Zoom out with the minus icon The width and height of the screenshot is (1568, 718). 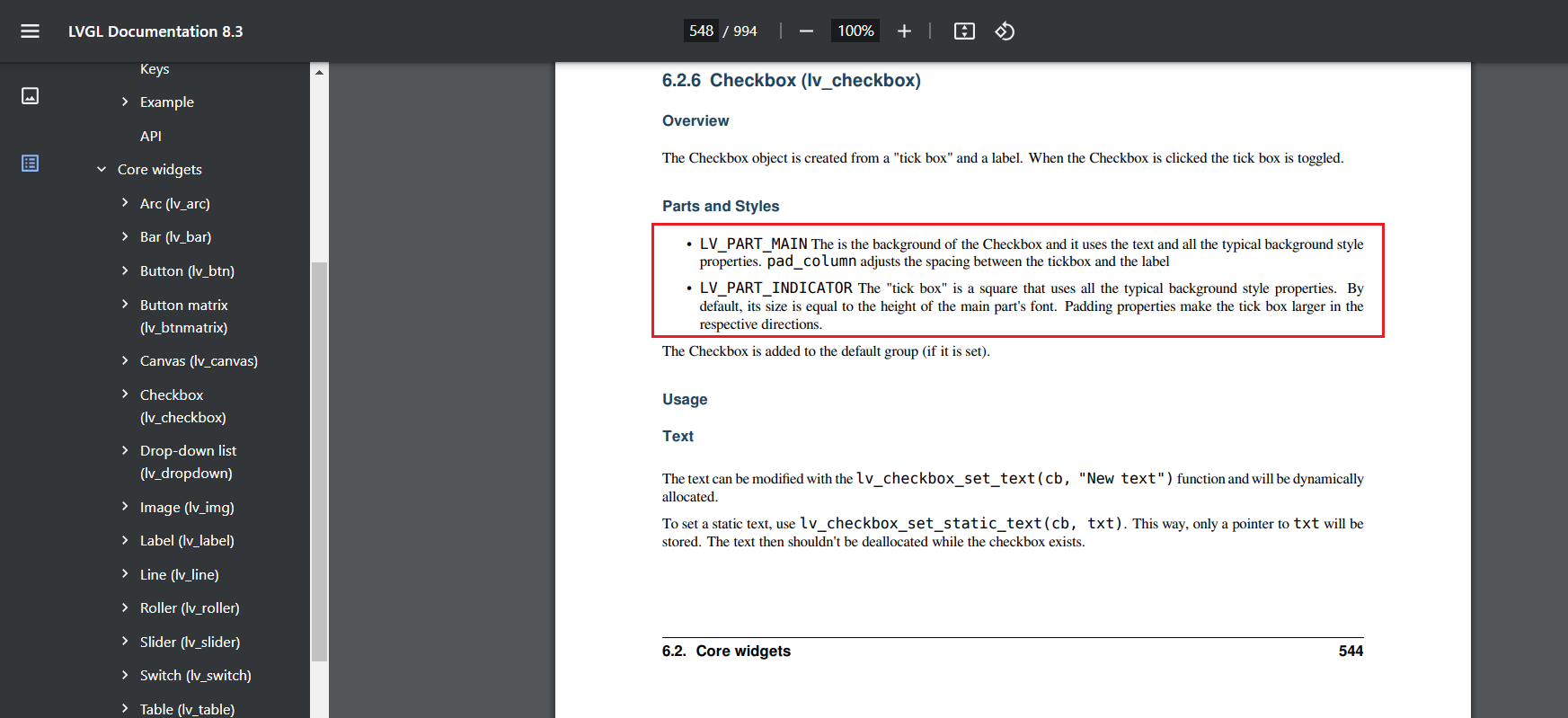[x=806, y=31]
